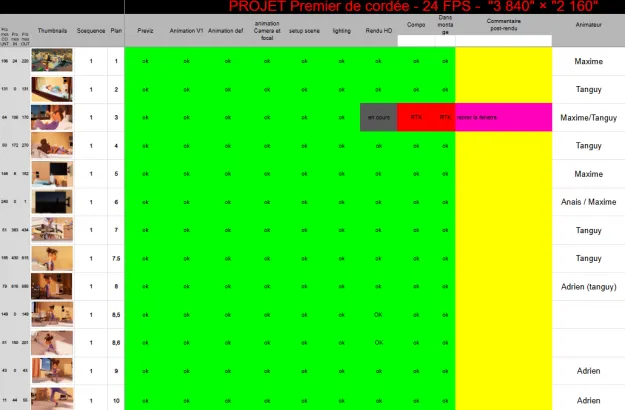Viewport: 625px width, 410px height.
Task: Click the plan number 8,5 cell
Action: [116, 314]
